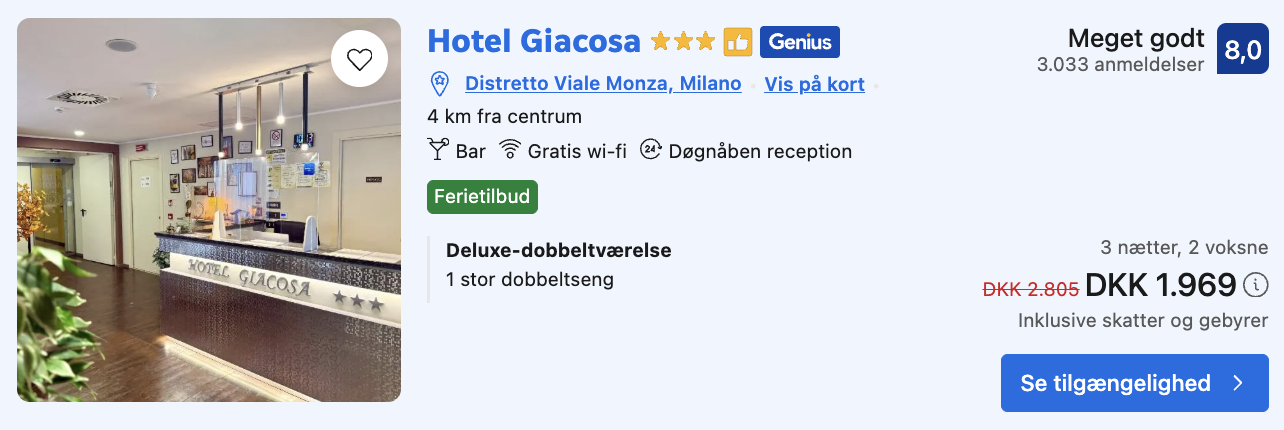
Task: Open the hotel reception photo thumbnail
Action: coord(209,210)
